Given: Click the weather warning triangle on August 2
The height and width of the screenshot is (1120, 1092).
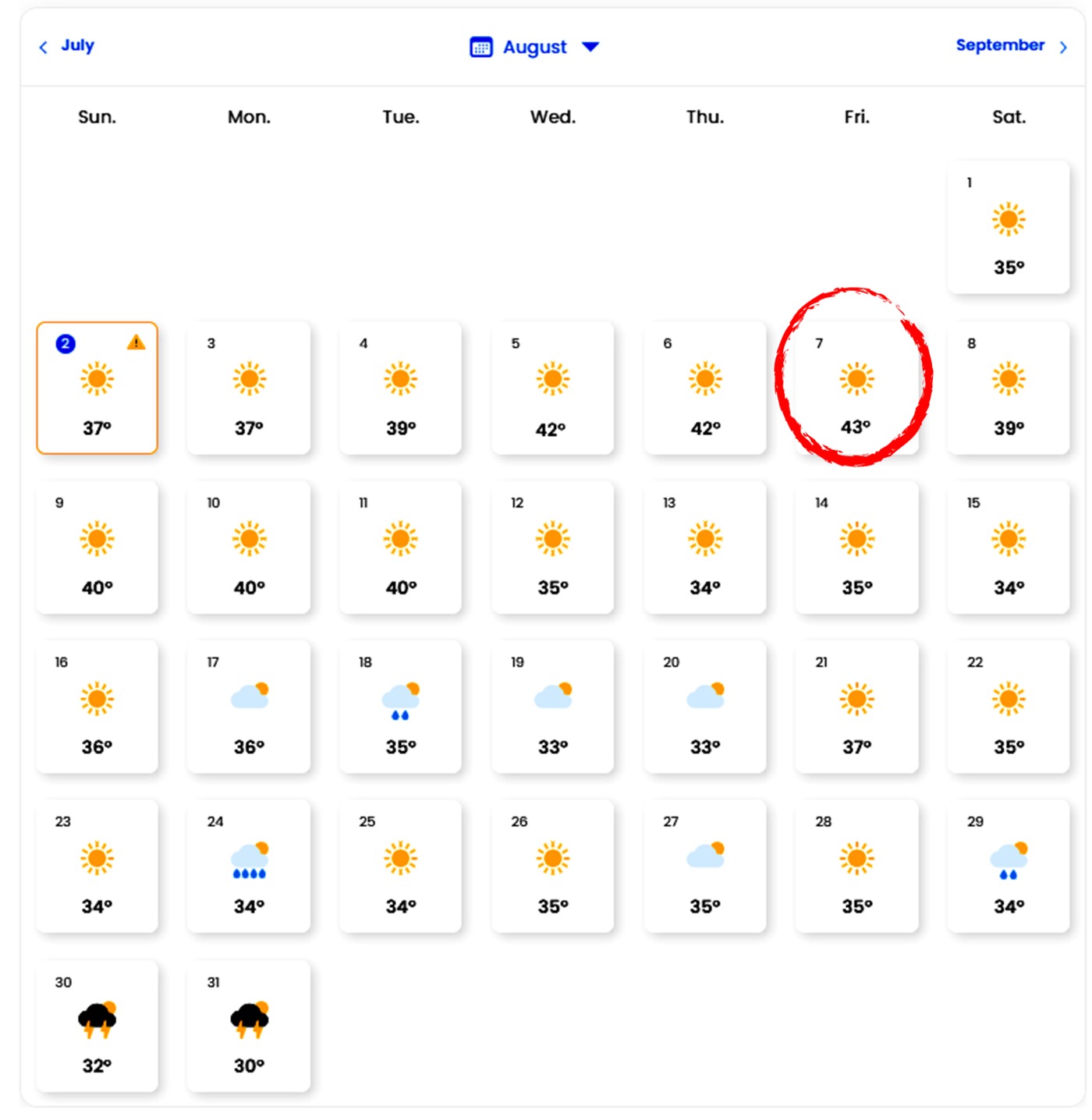Looking at the screenshot, I should (x=136, y=342).
